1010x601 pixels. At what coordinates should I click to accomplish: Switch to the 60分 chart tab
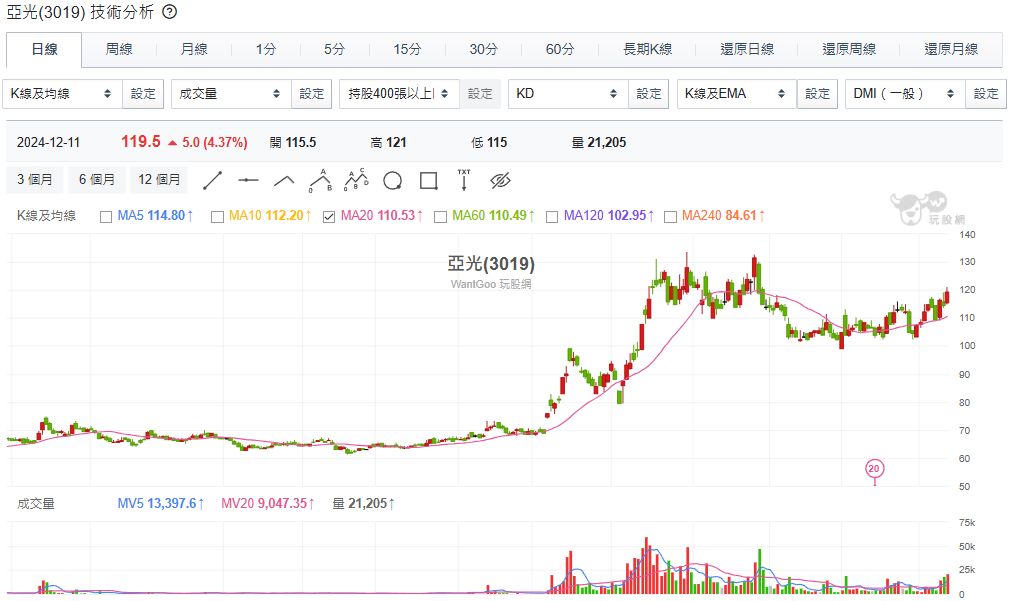point(560,49)
